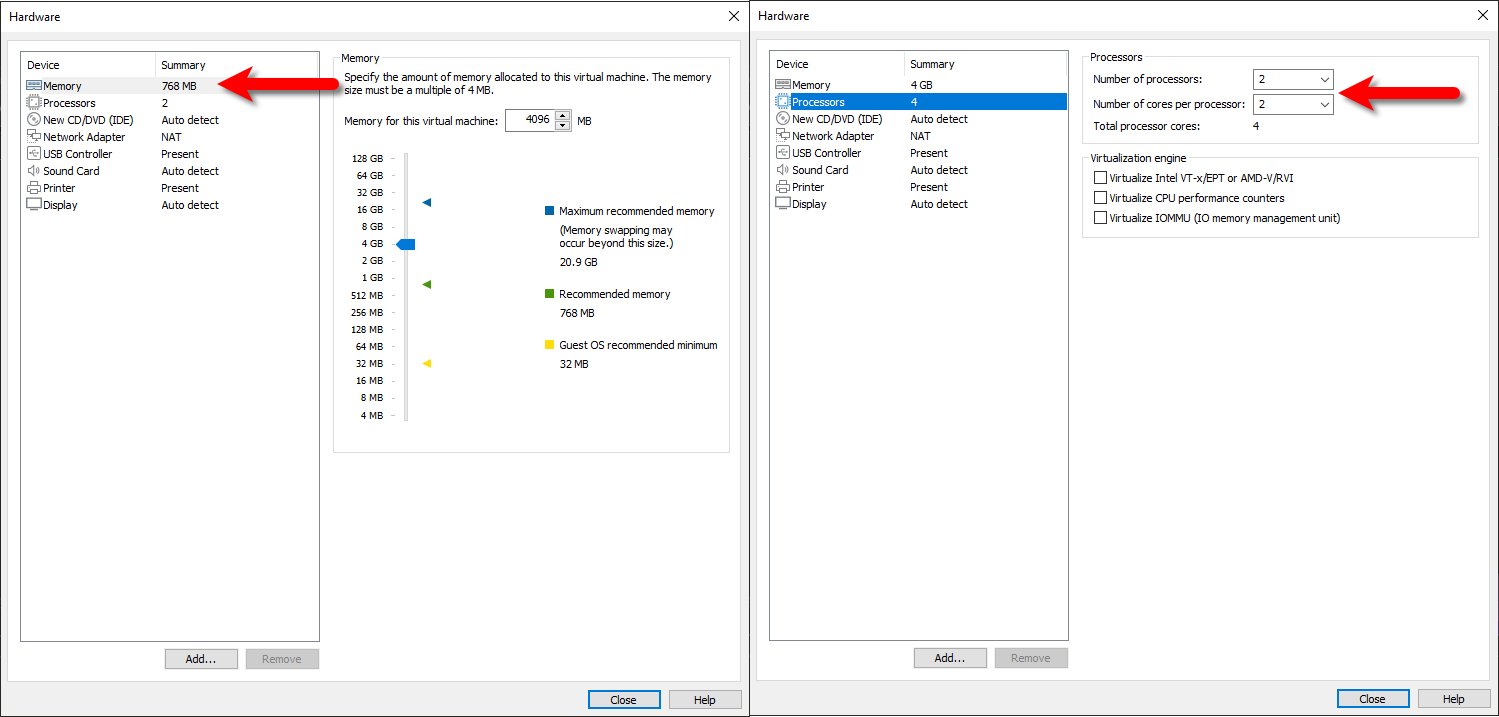
Task: Click Network Adapter icon in left window
Action: click(x=34, y=137)
